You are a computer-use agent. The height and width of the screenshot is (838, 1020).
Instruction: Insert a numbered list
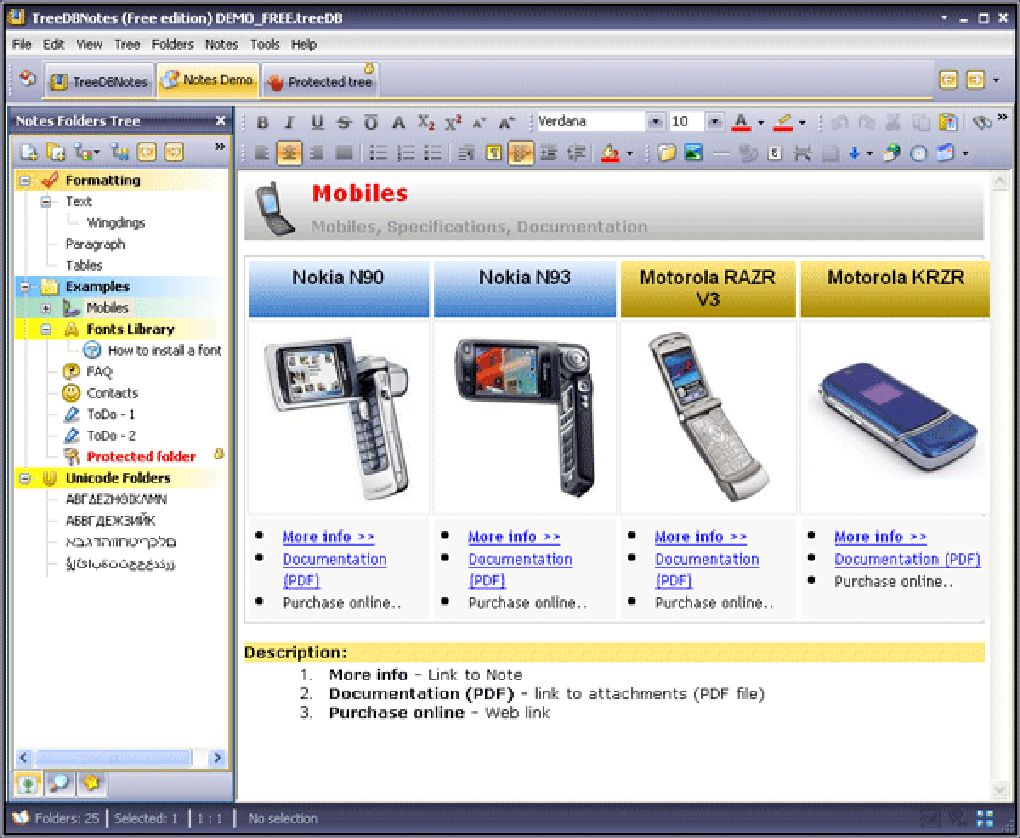(405, 154)
